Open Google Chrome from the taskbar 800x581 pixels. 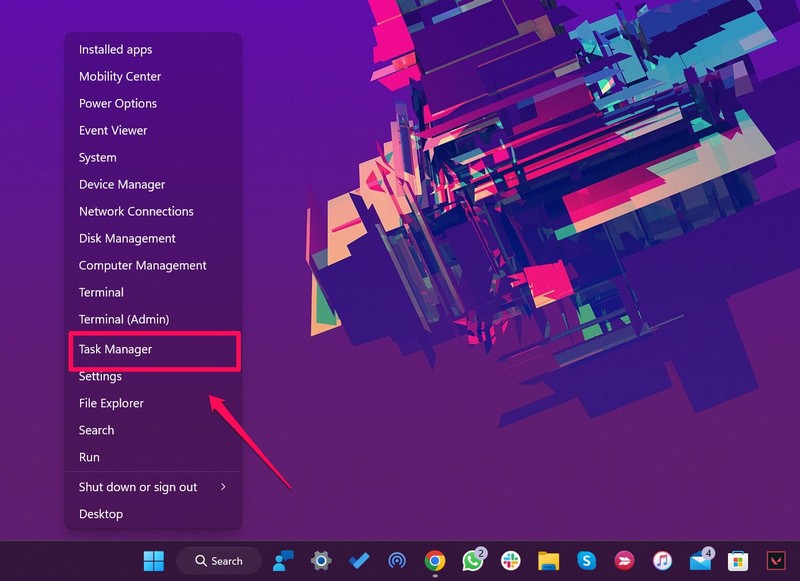[434, 560]
